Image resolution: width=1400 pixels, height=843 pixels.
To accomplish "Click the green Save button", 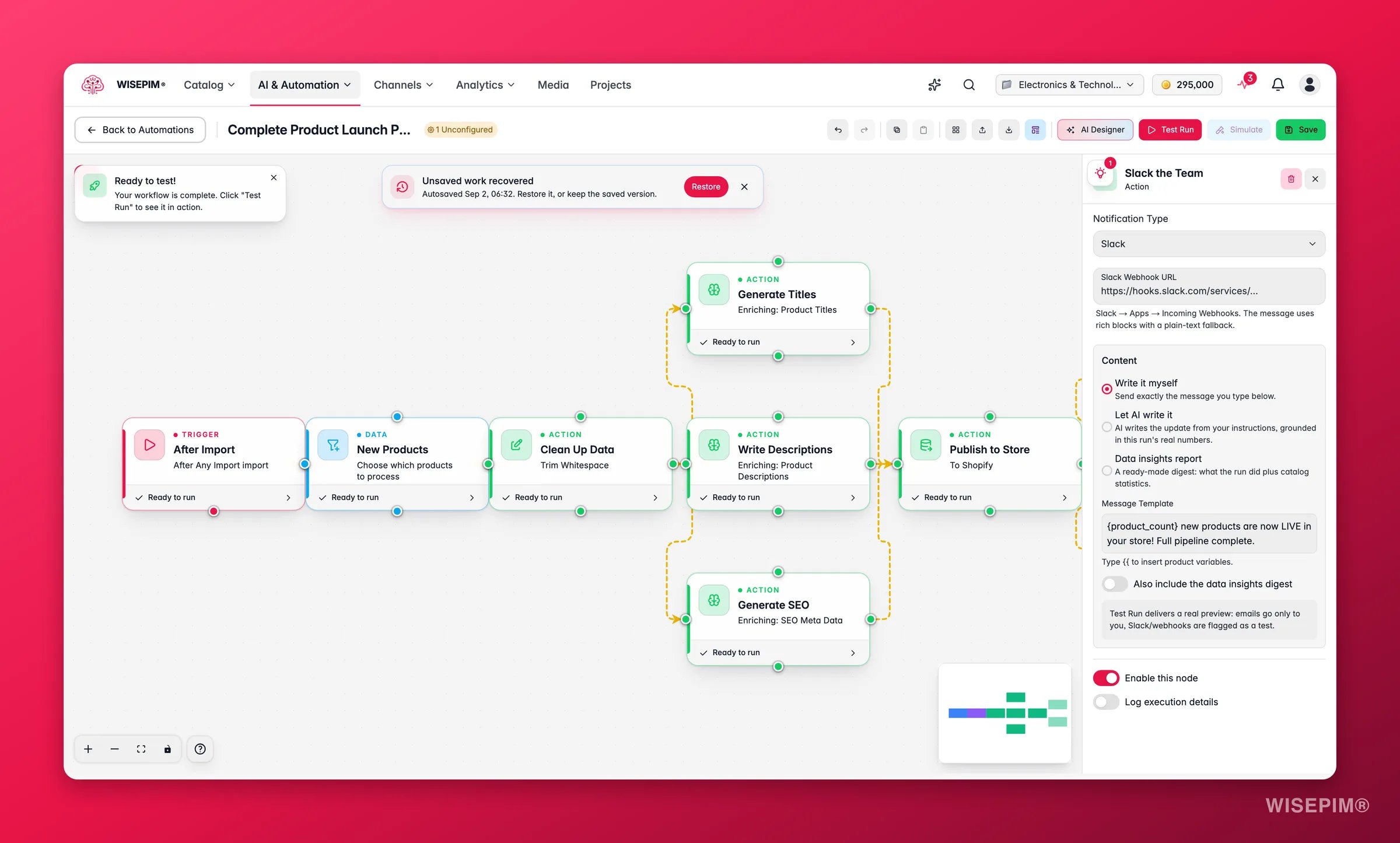I will coord(1301,130).
